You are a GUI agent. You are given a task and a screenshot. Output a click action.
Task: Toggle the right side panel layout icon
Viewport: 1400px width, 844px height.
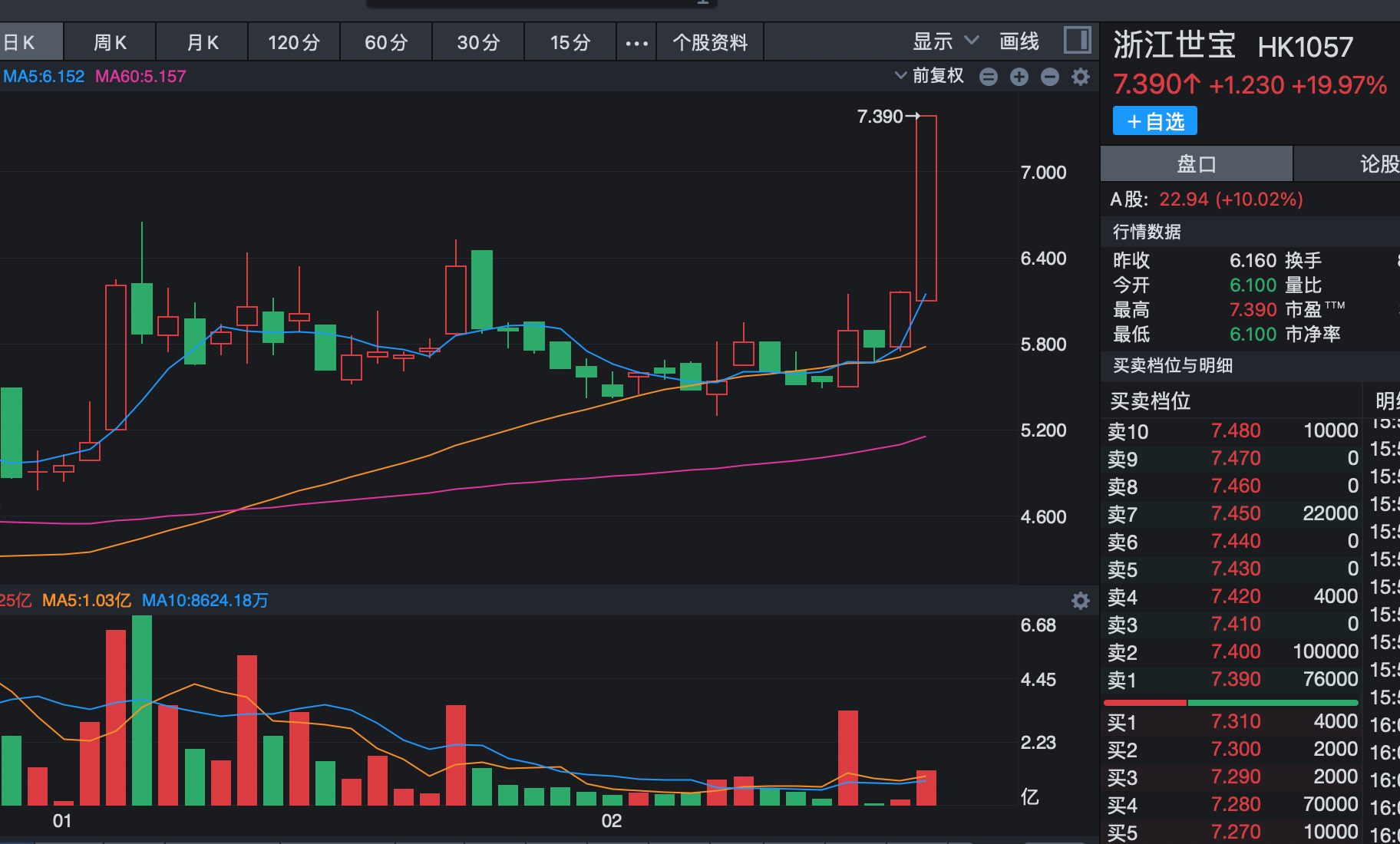(x=1077, y=41)
